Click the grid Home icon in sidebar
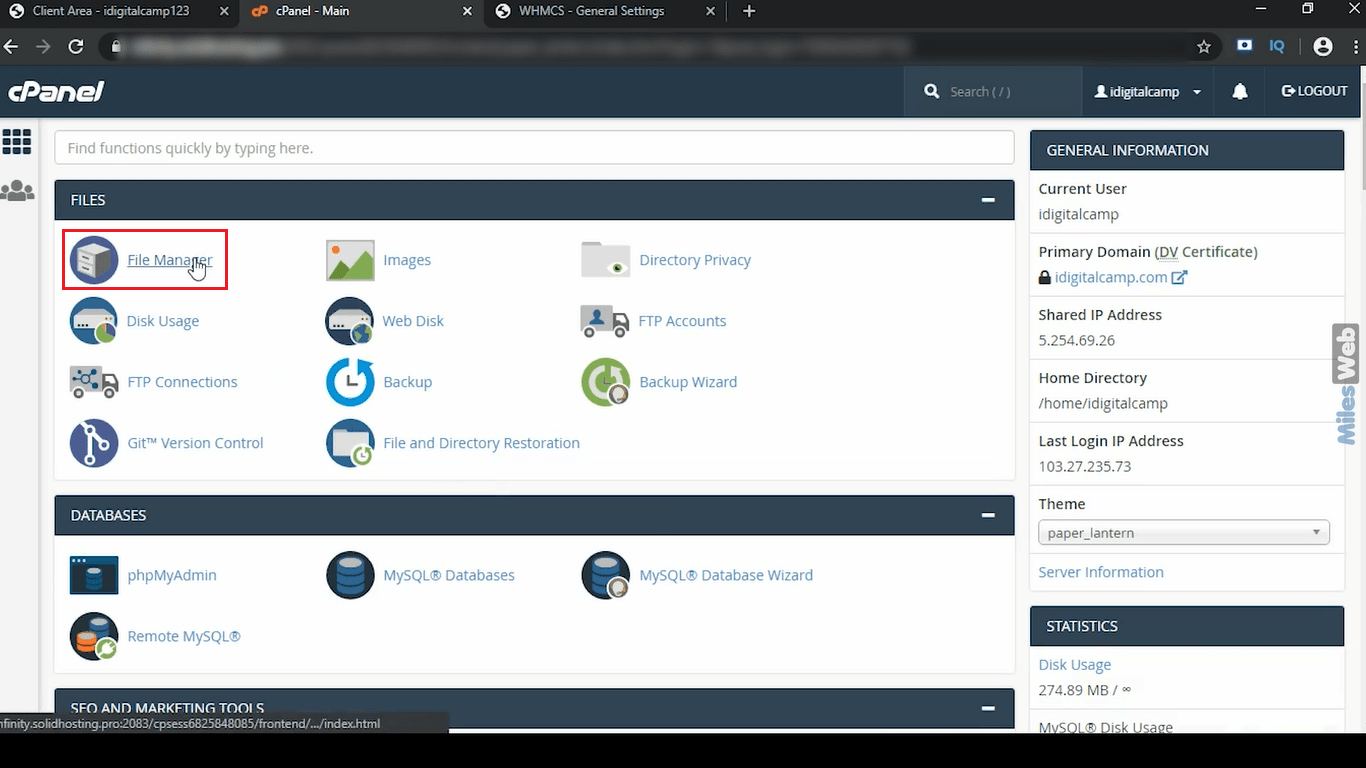 17,142
